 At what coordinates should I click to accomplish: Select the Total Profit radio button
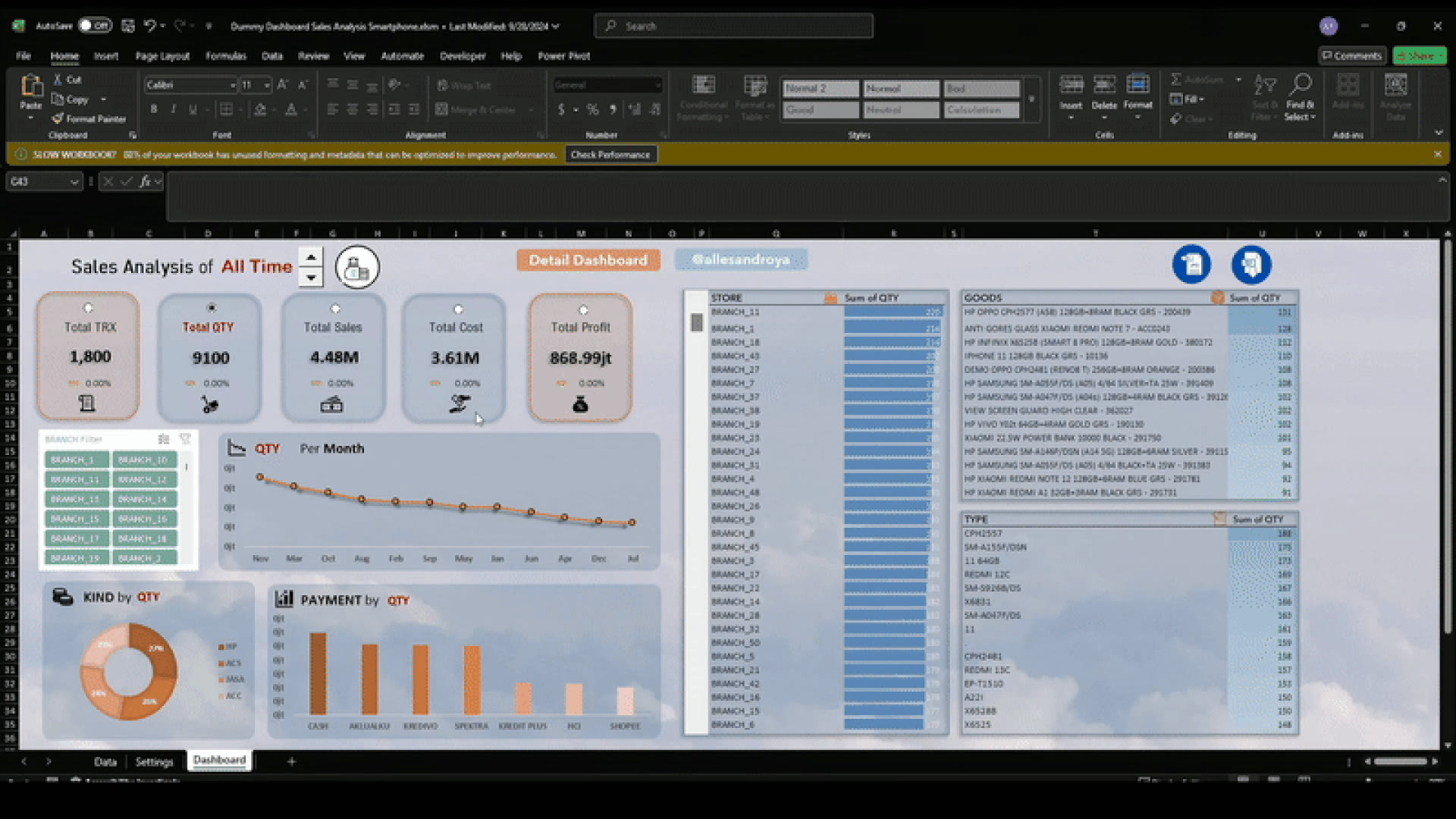coord(583,309)
